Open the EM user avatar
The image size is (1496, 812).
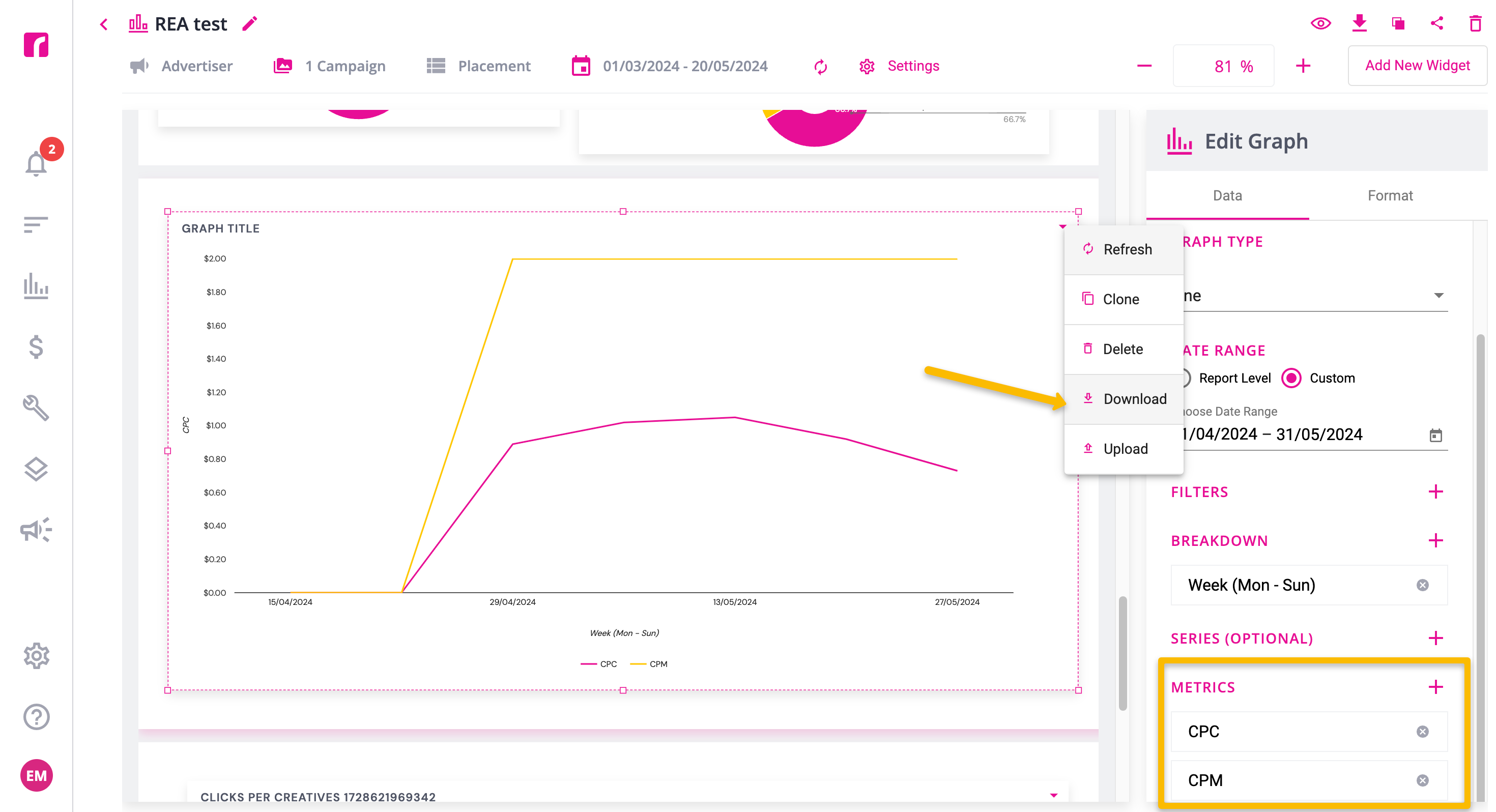coord(37,775)
